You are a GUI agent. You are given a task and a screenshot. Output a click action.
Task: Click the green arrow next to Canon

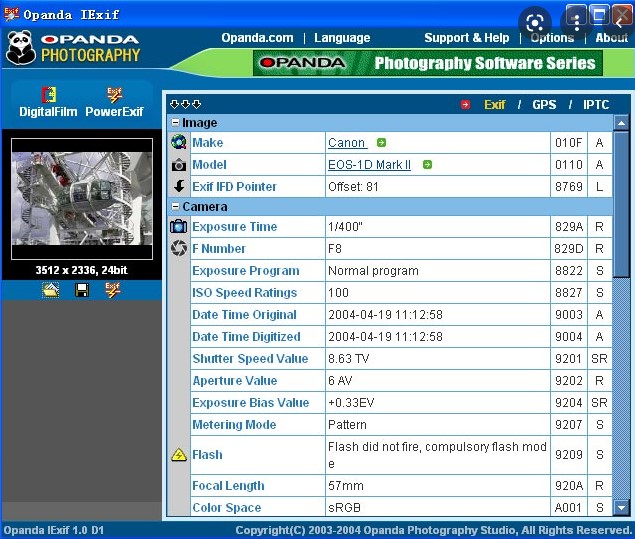point(381,143)
